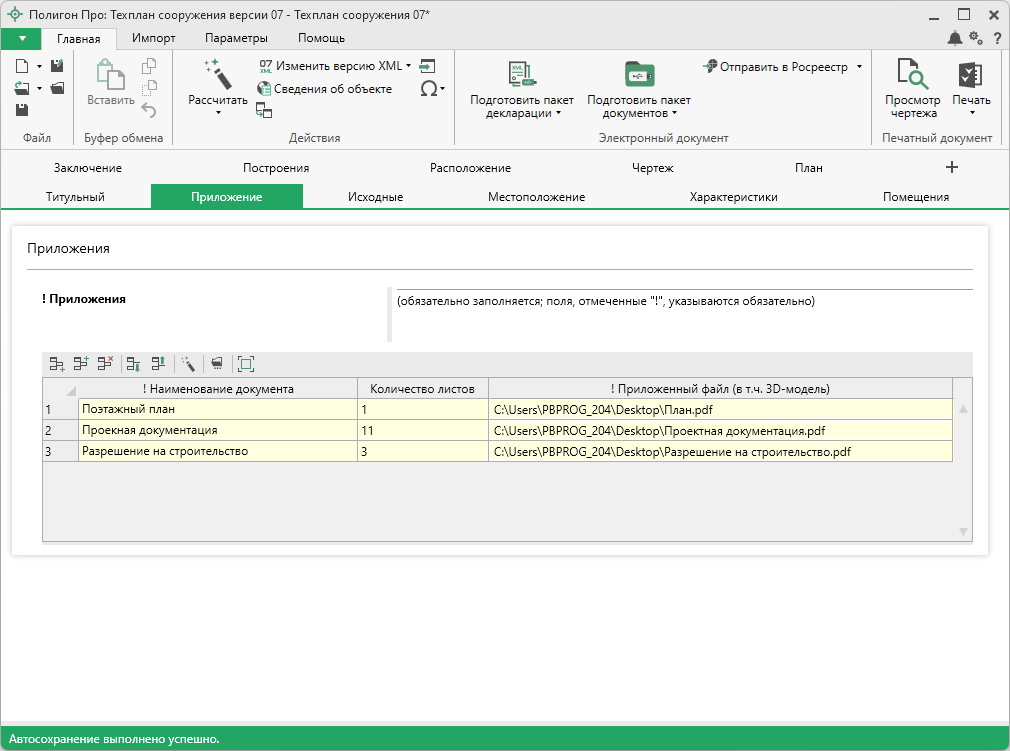The image size is (1010, 751).
Task: Open the Характеристики section tab
Action: click(733, 197)
